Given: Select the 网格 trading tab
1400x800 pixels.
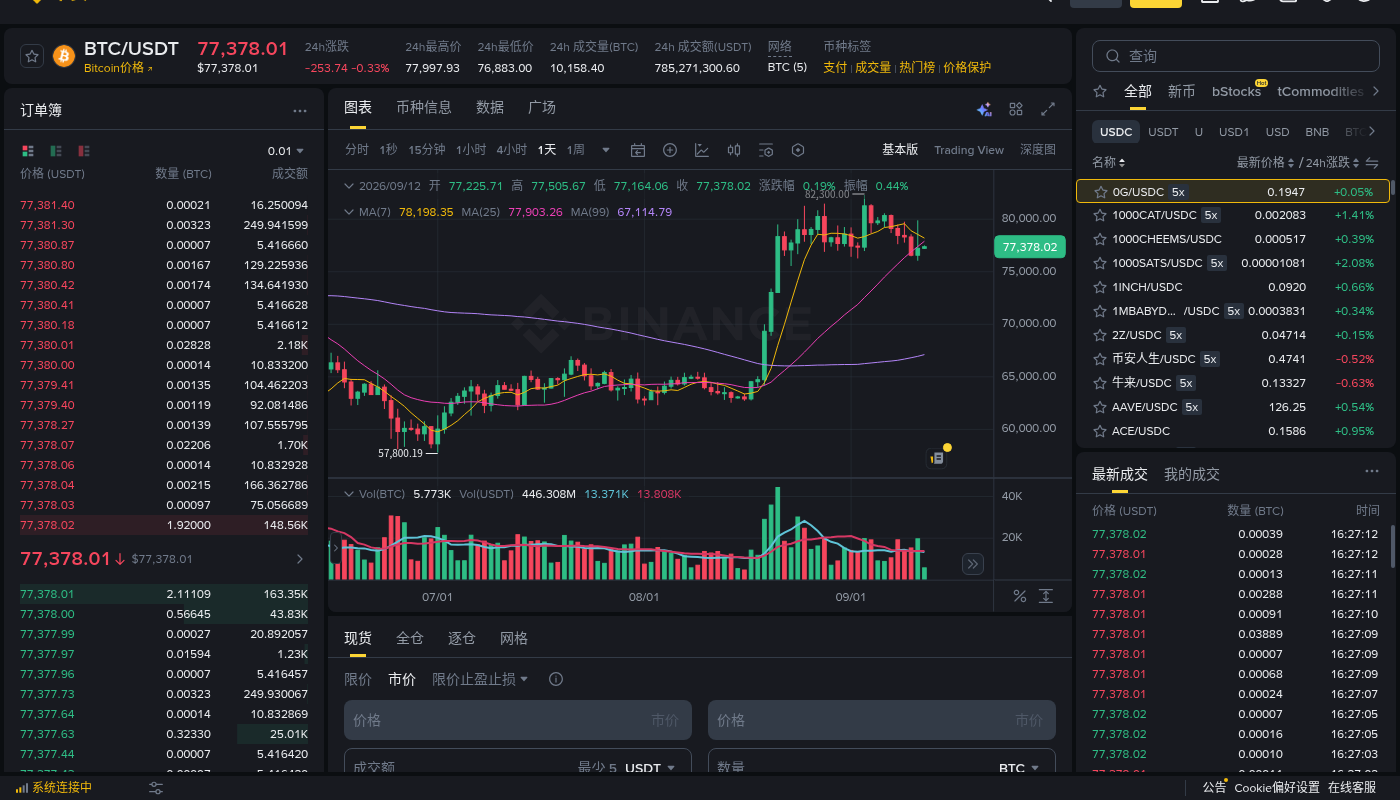Looking at the screenshot, I should pos(514,638).
